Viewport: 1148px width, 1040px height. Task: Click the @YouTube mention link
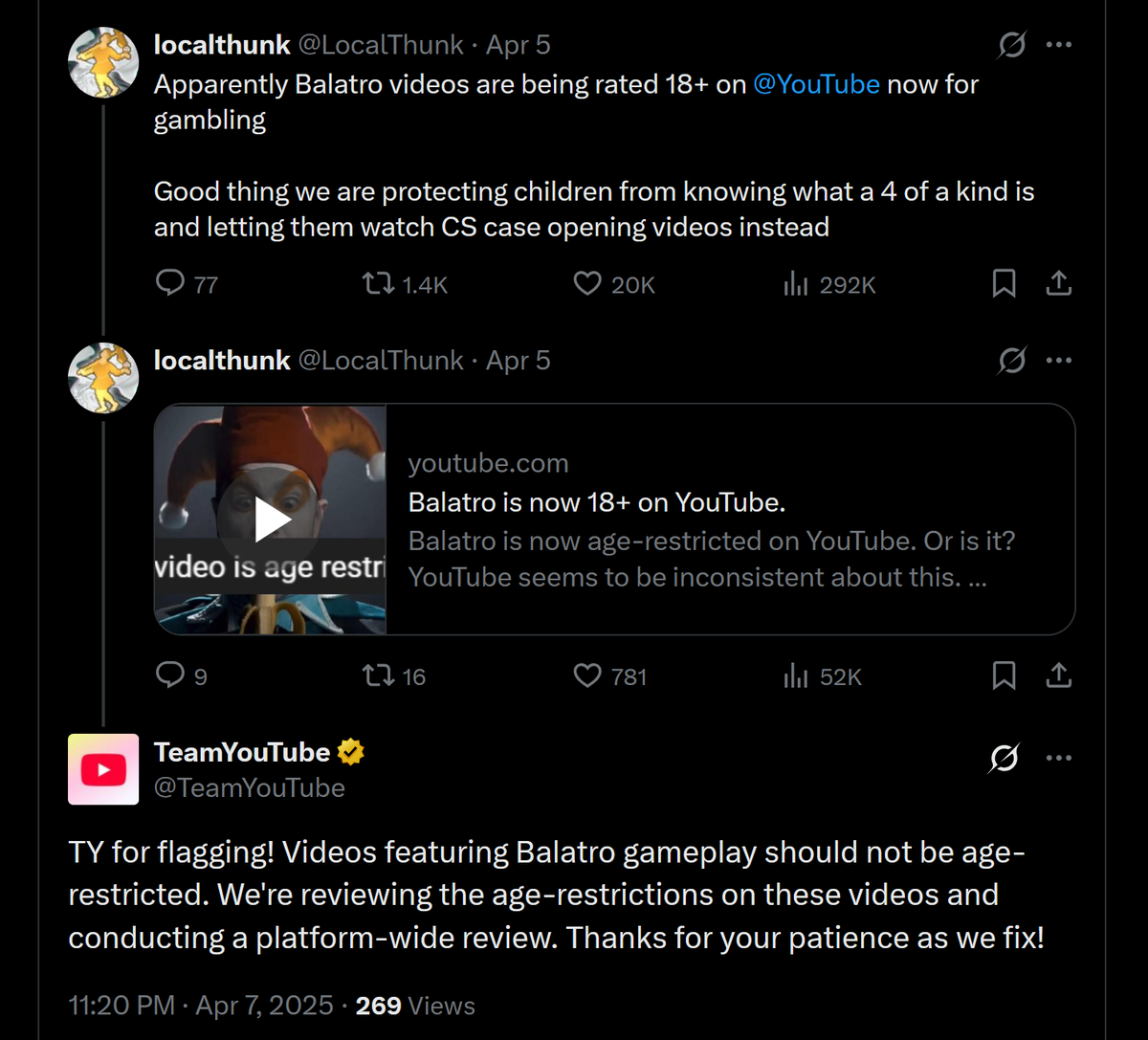pyautogui.click(x=816, y=84)
